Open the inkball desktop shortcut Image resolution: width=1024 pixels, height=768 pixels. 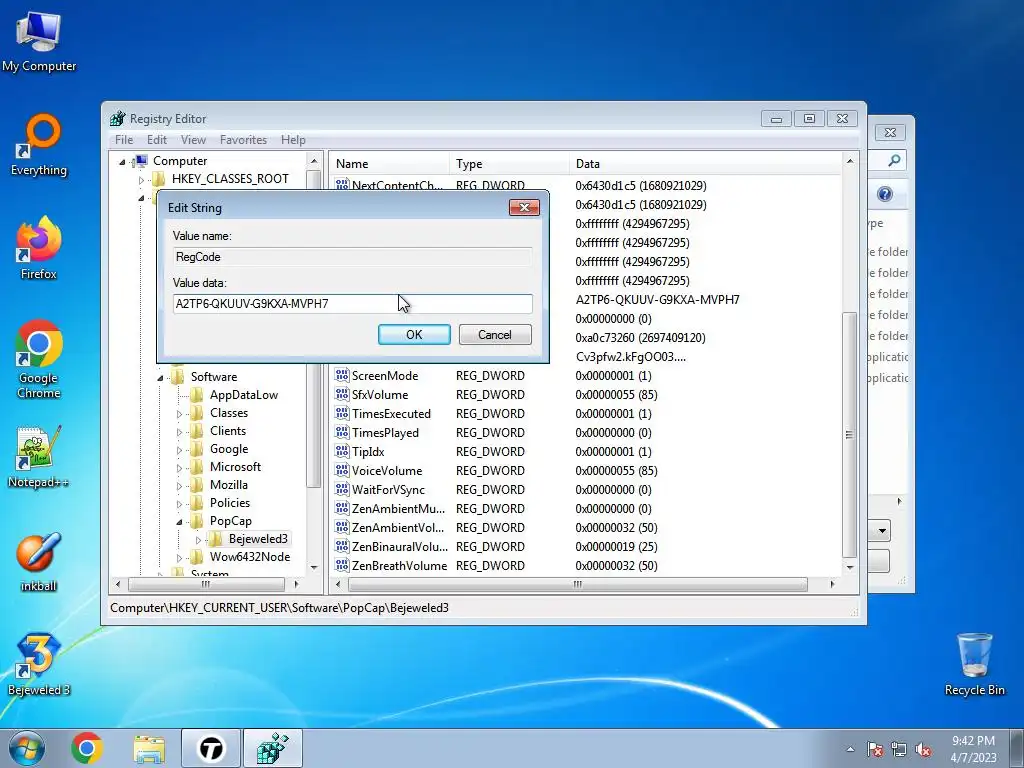coord(39,562)
